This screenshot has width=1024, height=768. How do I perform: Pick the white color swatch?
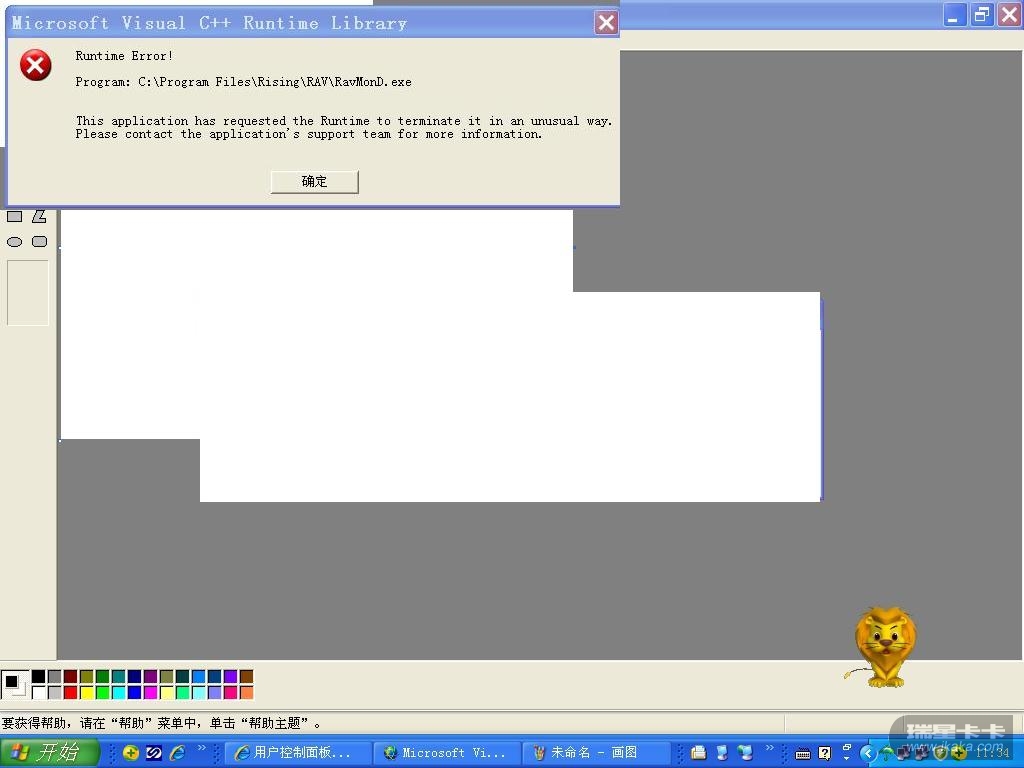pos(39,692)
